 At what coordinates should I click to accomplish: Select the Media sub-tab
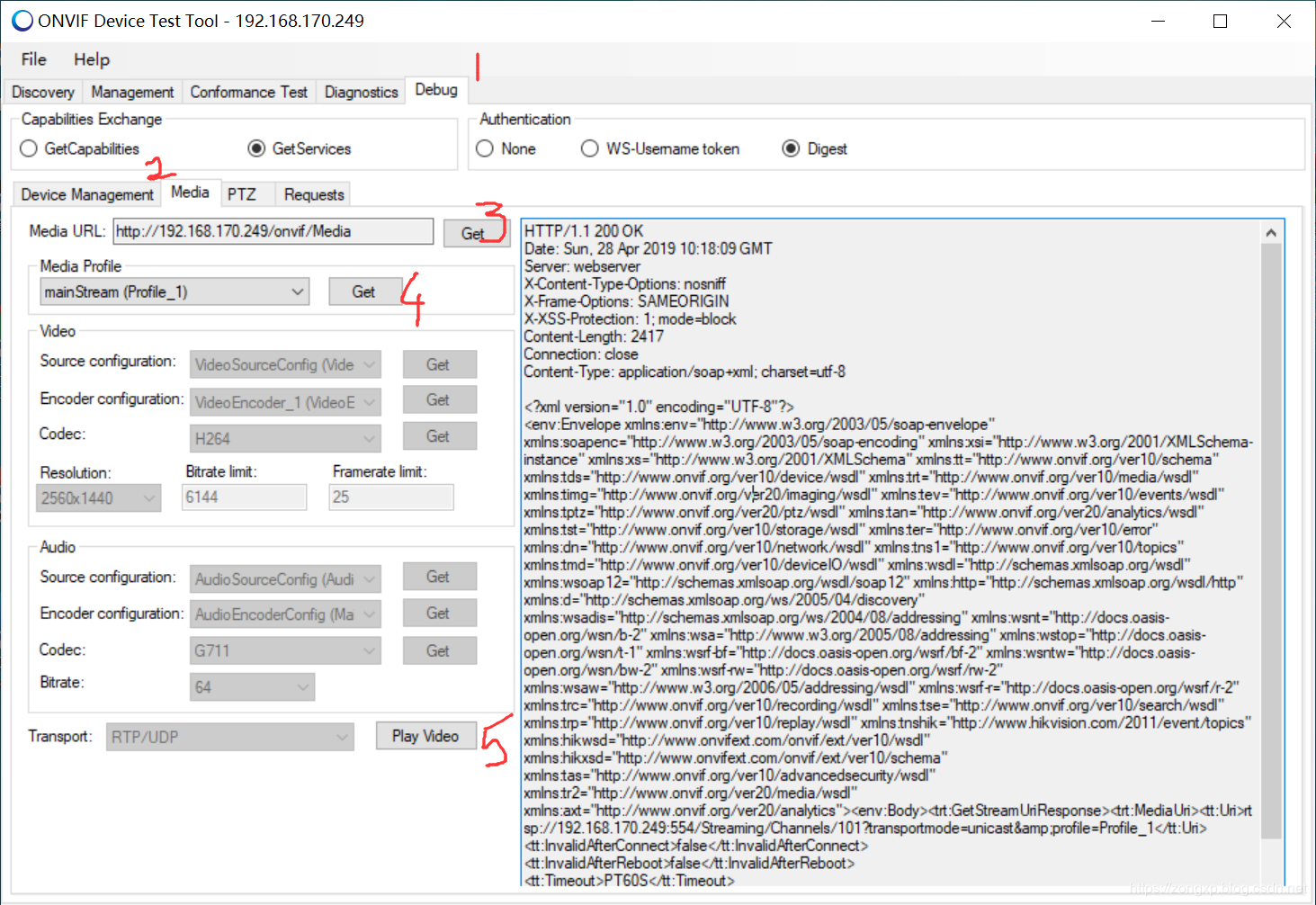pos(190,192)
